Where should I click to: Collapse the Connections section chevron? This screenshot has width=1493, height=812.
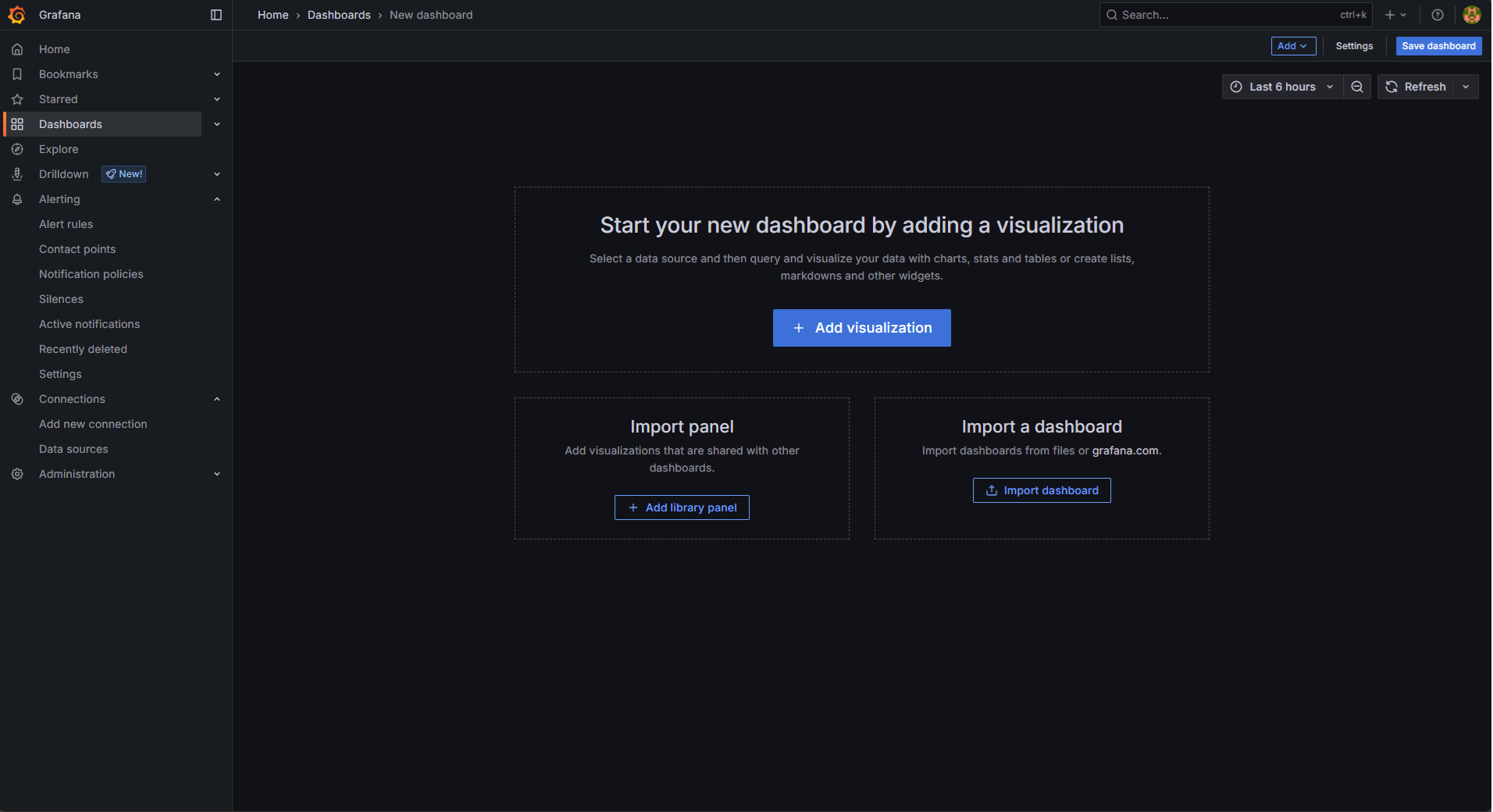[217, 399]
